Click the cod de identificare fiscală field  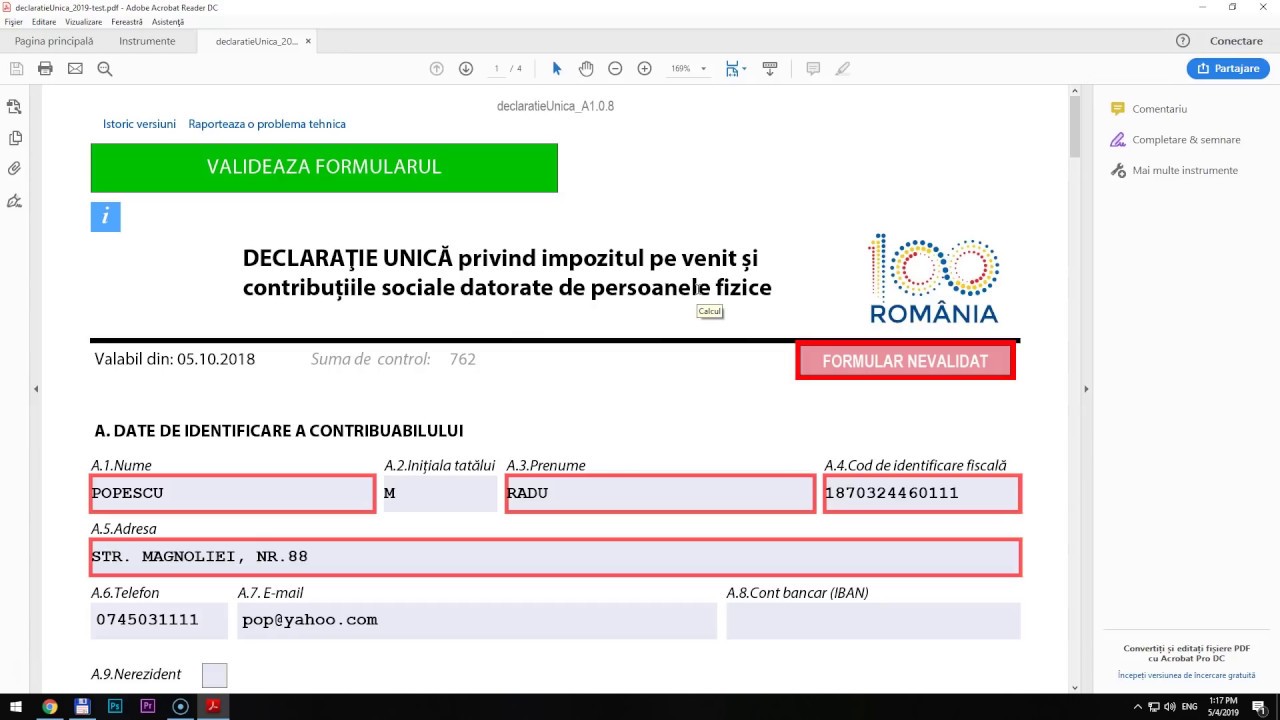coord(922,494)
